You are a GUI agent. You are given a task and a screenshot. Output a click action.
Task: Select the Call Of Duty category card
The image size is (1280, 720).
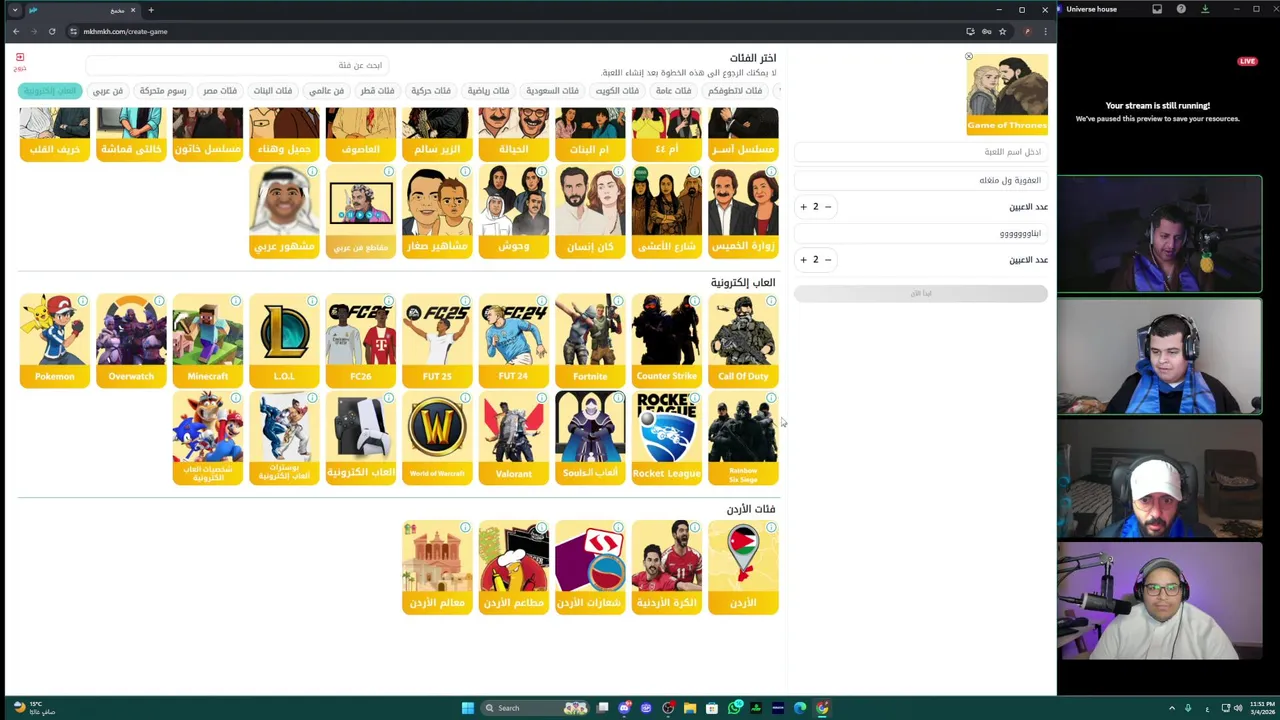coord(743,340)
